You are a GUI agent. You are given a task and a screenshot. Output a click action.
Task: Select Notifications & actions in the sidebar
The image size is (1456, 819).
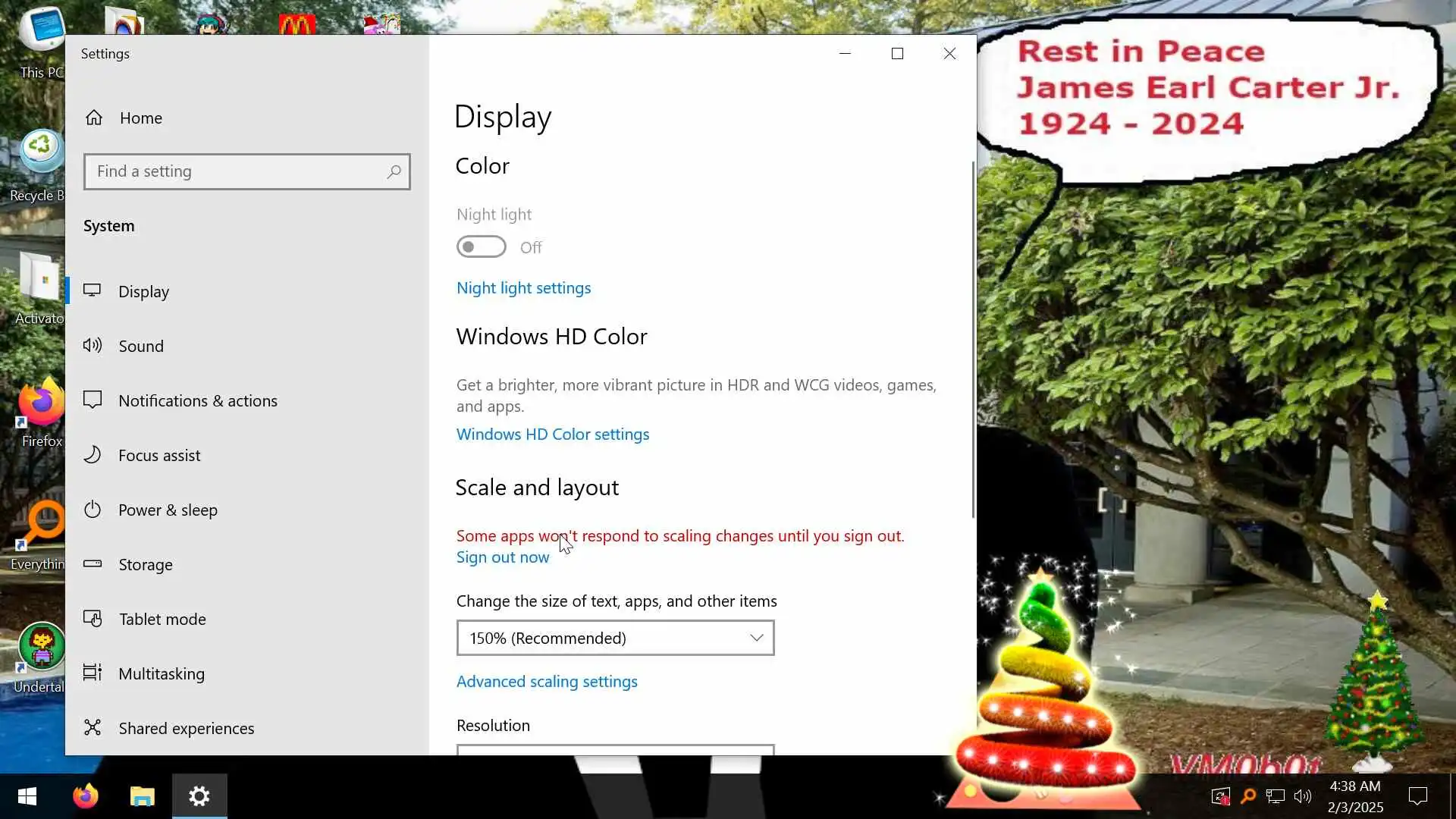197,400
